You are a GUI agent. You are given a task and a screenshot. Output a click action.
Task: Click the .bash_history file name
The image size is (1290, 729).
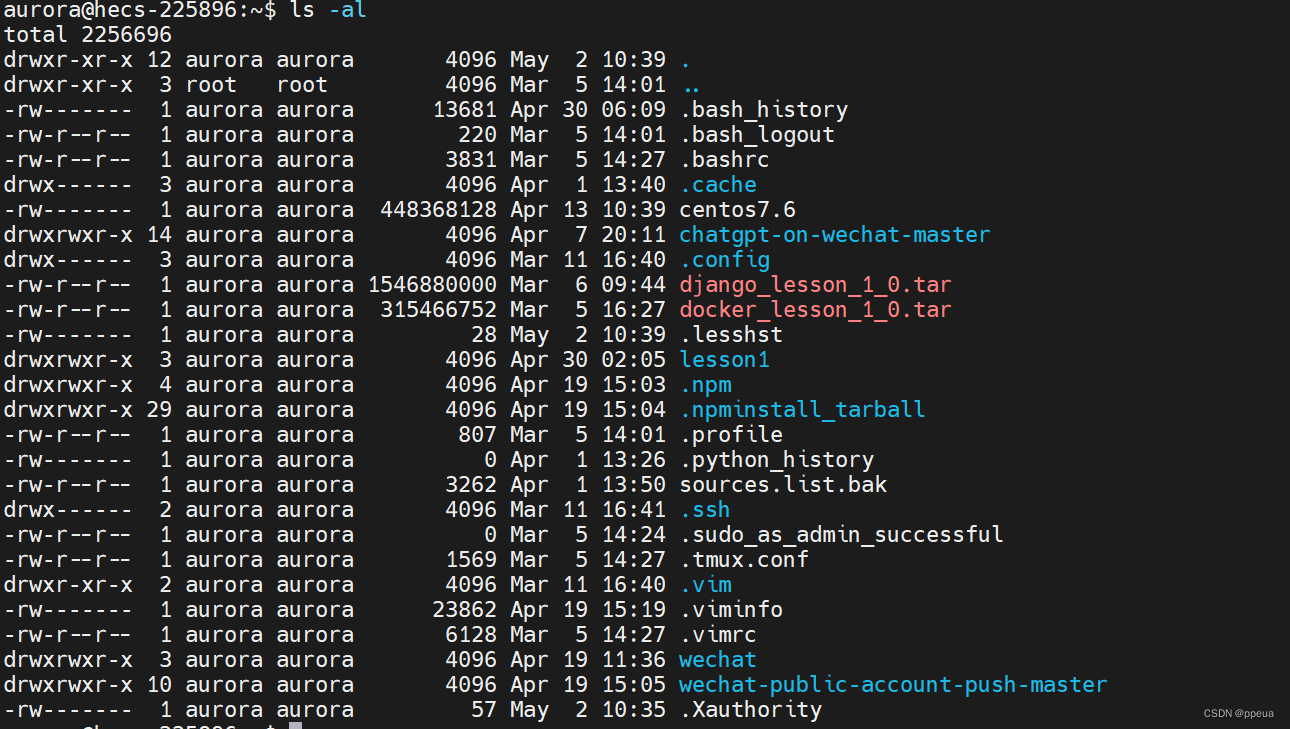click(x=763, y=110)
